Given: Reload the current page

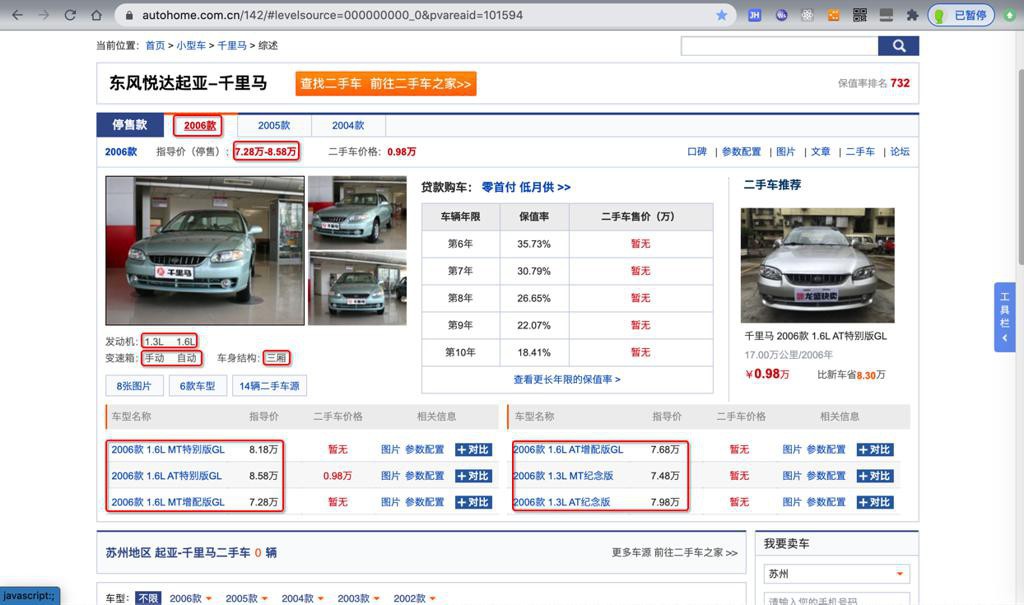Looking at the screenshot, I should 70,15.
